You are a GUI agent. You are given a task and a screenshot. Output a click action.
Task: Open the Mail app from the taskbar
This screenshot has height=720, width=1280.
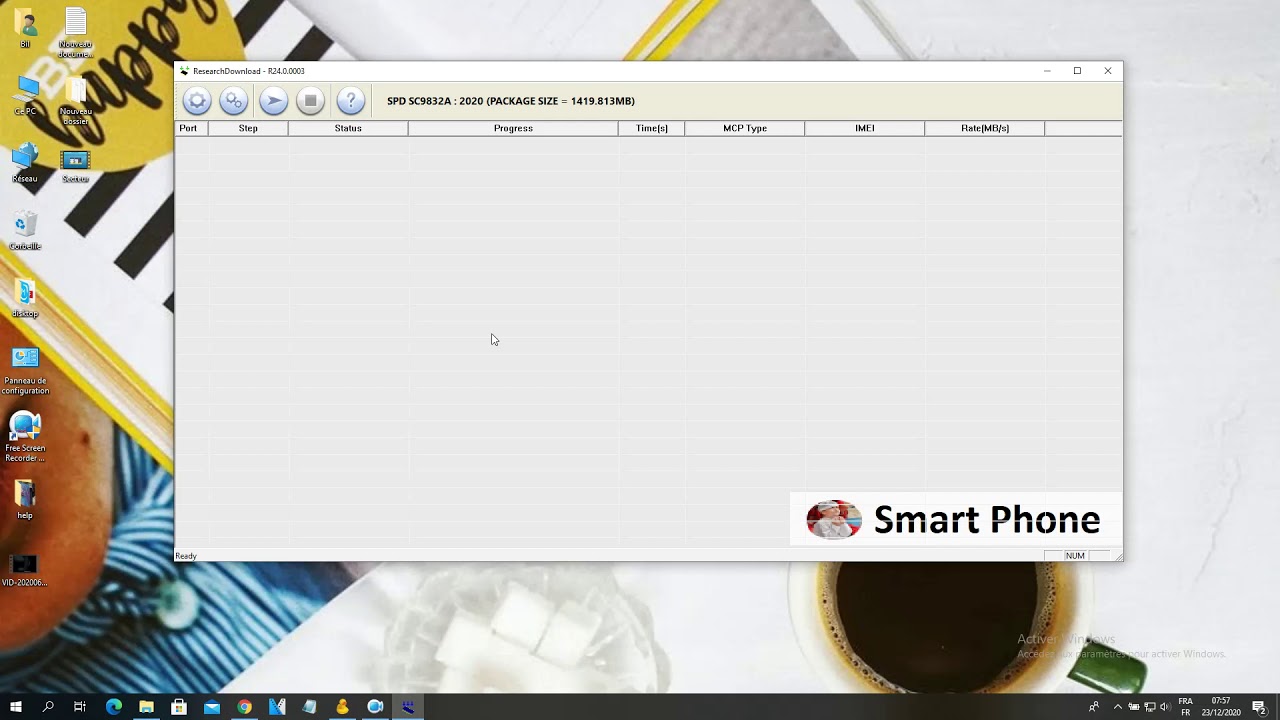coord(211,707)
